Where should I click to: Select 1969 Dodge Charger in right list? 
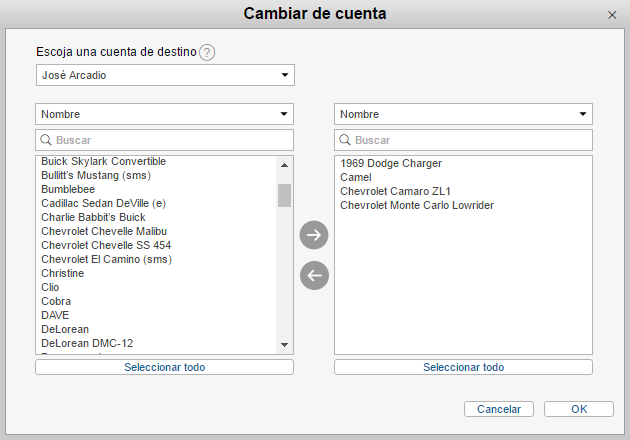(x=391, y=164)
